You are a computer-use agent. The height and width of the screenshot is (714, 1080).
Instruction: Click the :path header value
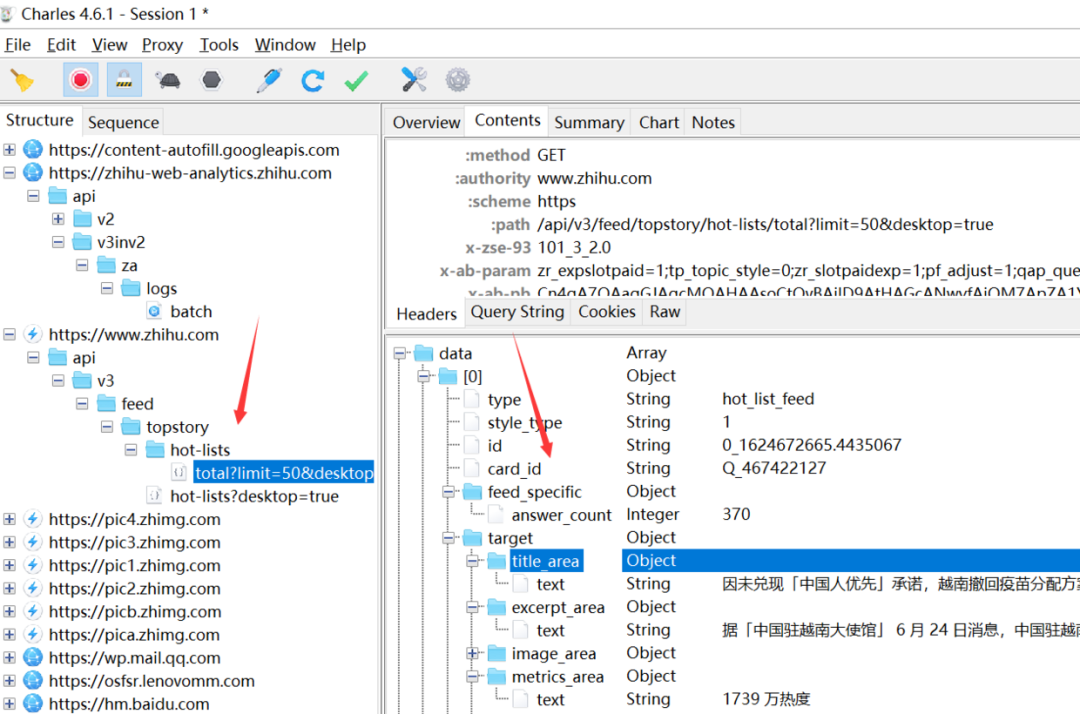click(765, 224)
